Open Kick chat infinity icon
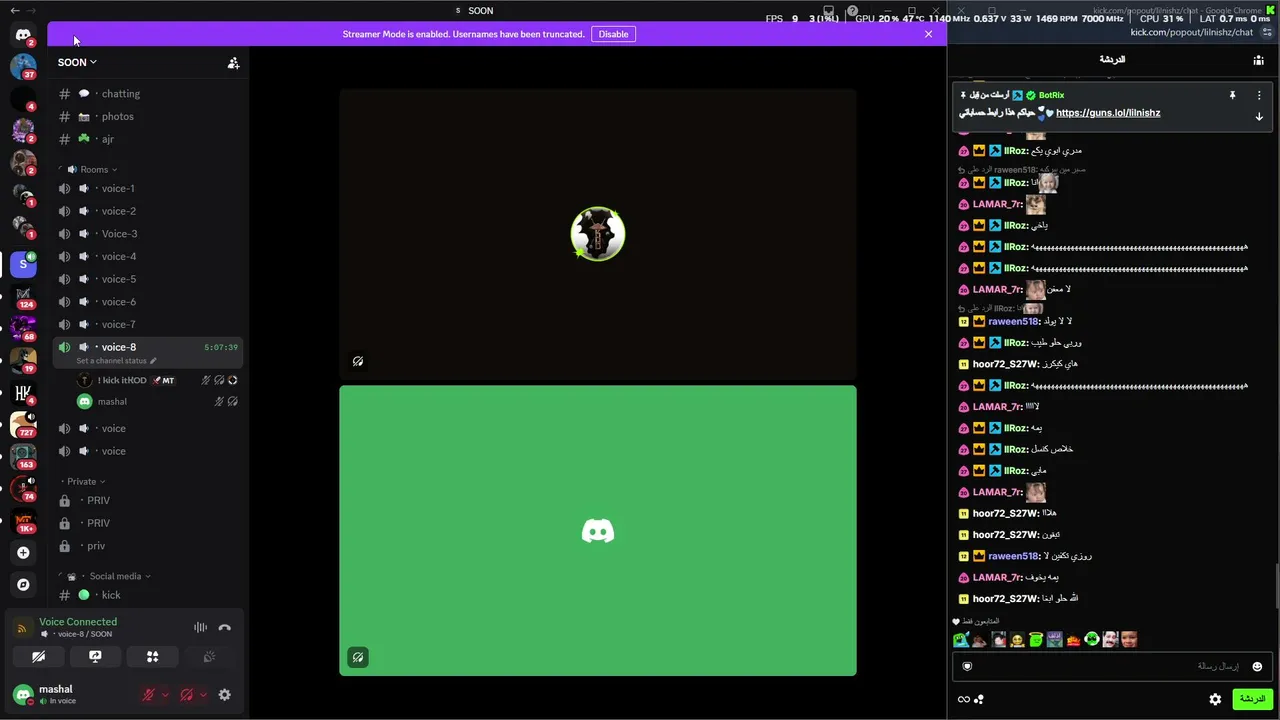The height and width of the screenshot is (720, 1280). point(963,700)
